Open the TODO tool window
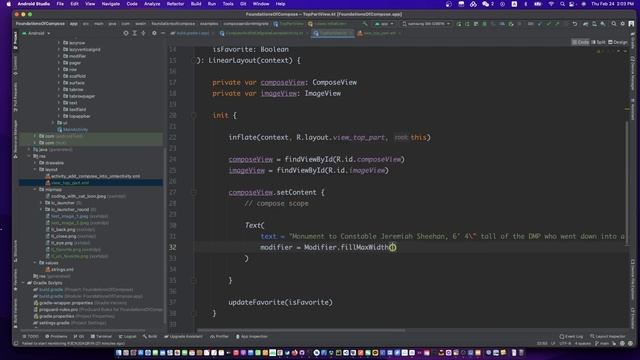The image size is (640, 360). click(x=31, y=336)
